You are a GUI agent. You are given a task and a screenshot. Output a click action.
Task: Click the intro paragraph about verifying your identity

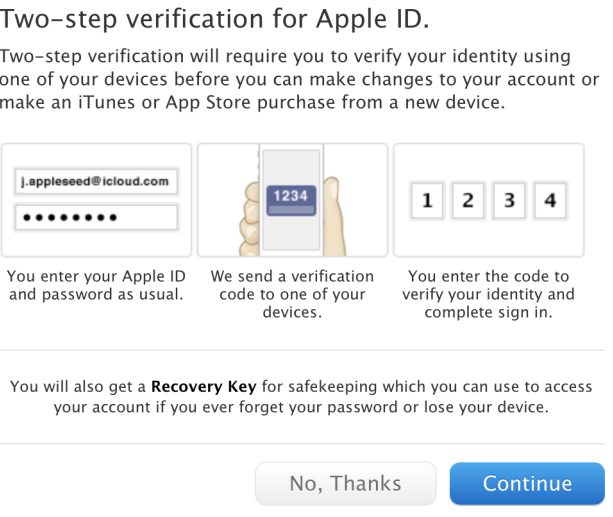point(300,78)
